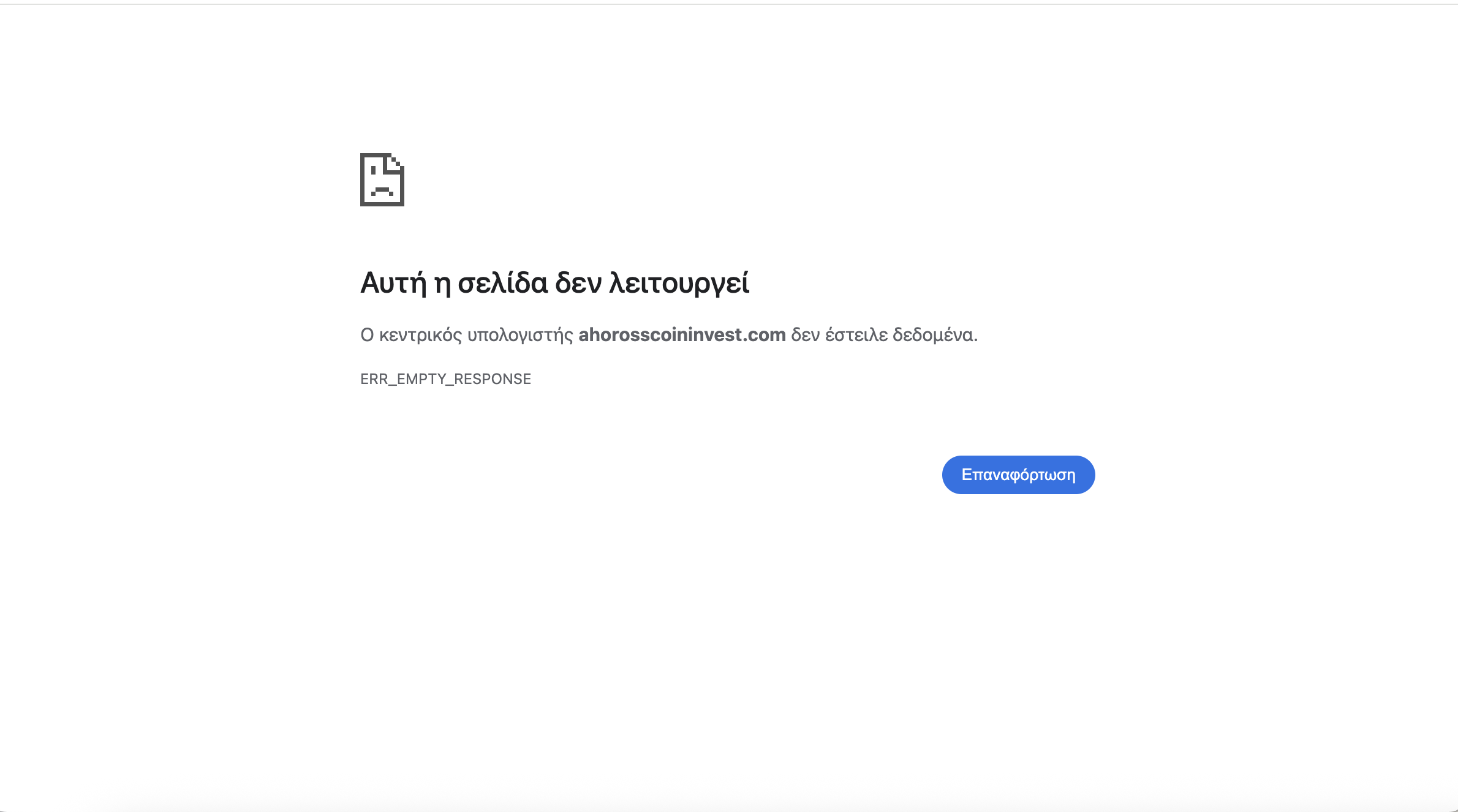Click the word κεντρικός in the description
Viewport: 1458px width, 812px height.
[420, 335]
